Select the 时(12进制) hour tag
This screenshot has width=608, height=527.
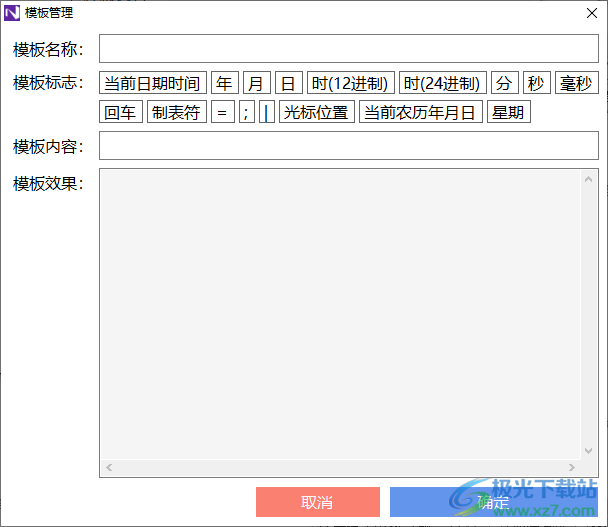[351, 83]
